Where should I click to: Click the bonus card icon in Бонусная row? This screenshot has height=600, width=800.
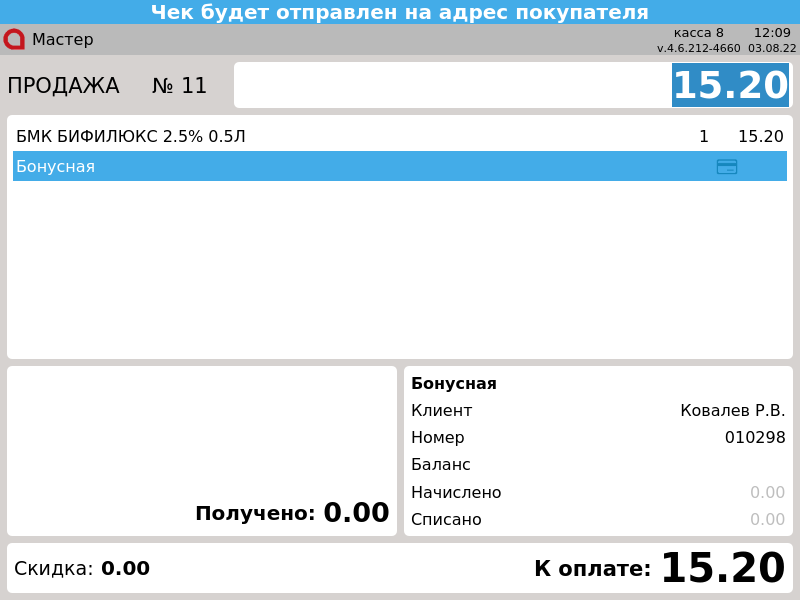click(x=727, y=167)
